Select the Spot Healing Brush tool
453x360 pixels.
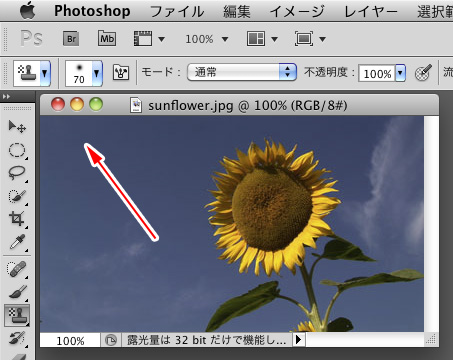17,269
